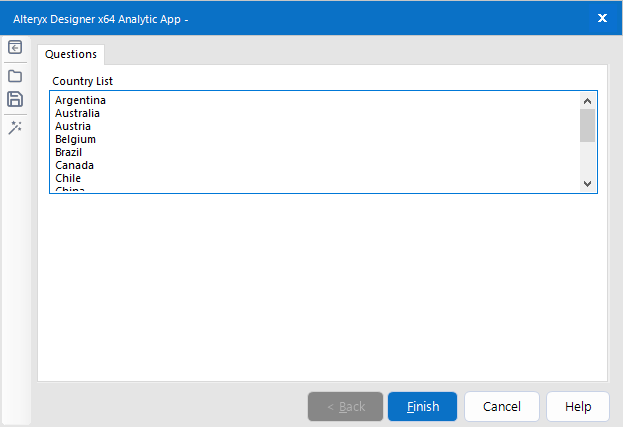Click the Cancel button
This screenshot has height=427, width=623.
coord(502,407)
